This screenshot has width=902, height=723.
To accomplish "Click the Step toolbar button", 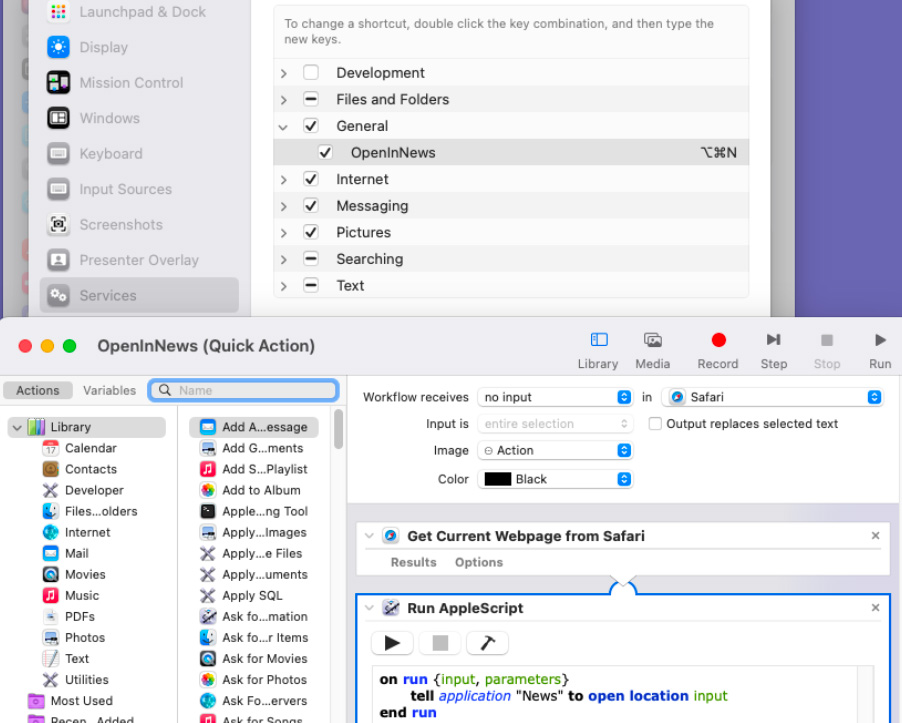I will coord(774,350).
